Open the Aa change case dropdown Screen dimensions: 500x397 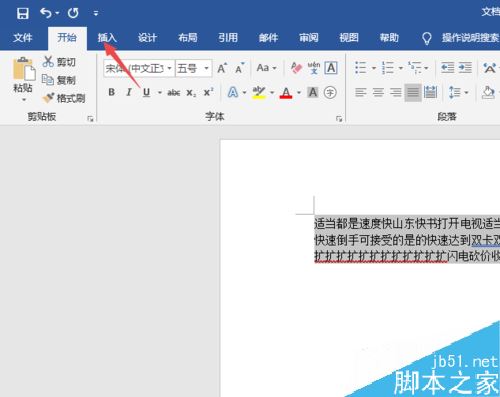click(266, 68)
